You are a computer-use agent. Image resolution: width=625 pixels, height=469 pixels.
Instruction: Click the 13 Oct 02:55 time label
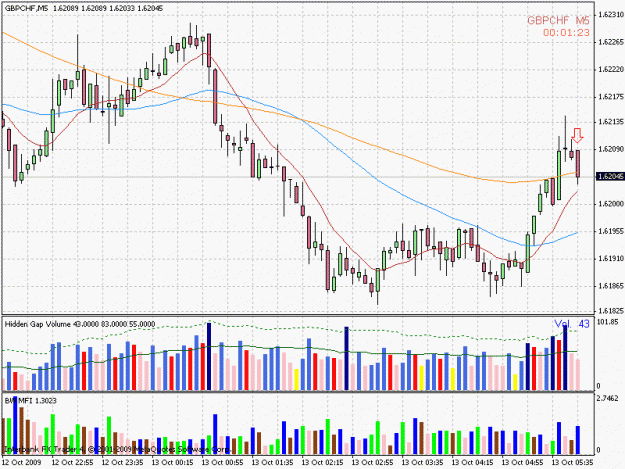point(372,463)
